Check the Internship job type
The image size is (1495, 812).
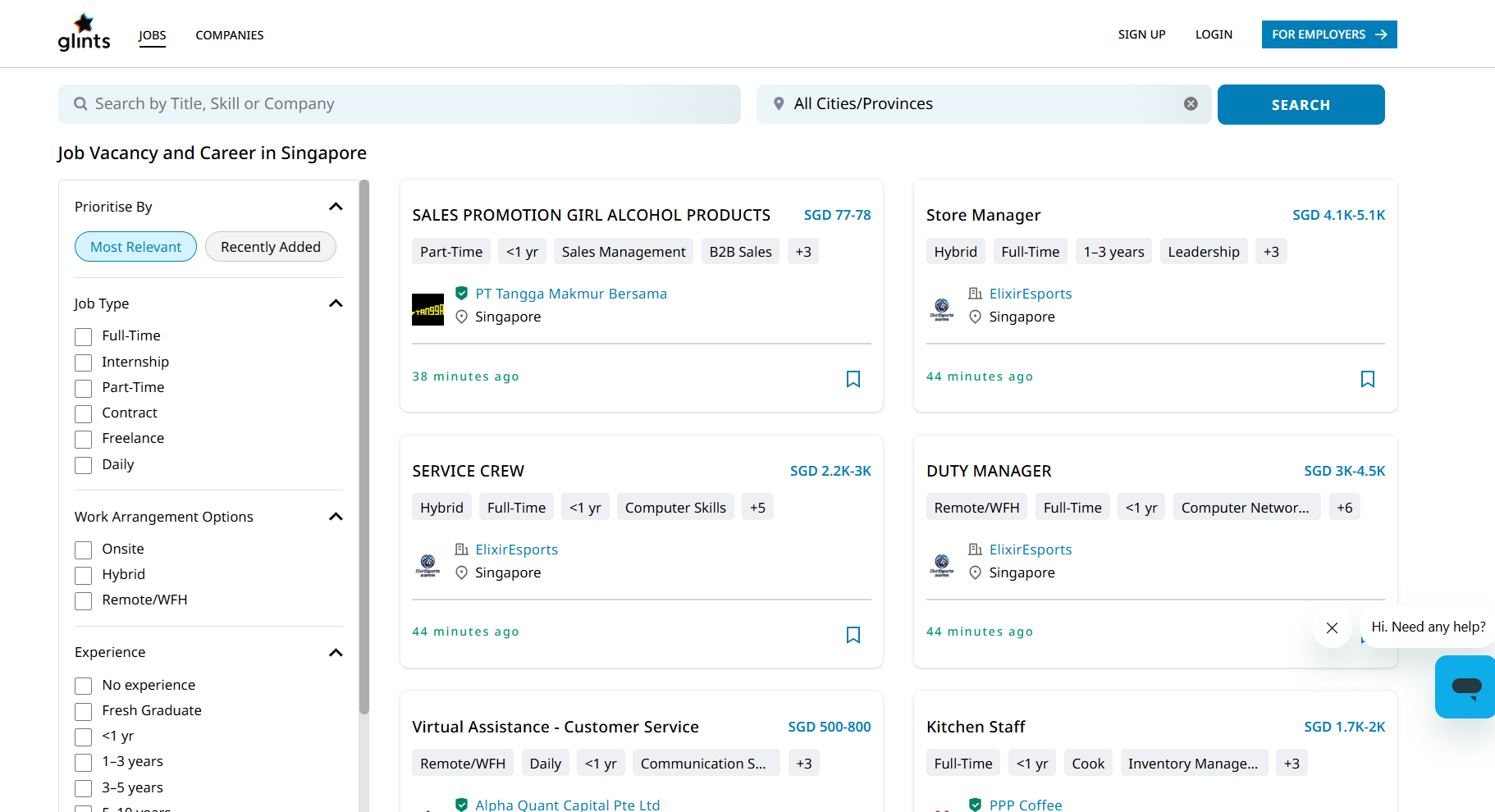click(x=83, y=363)
